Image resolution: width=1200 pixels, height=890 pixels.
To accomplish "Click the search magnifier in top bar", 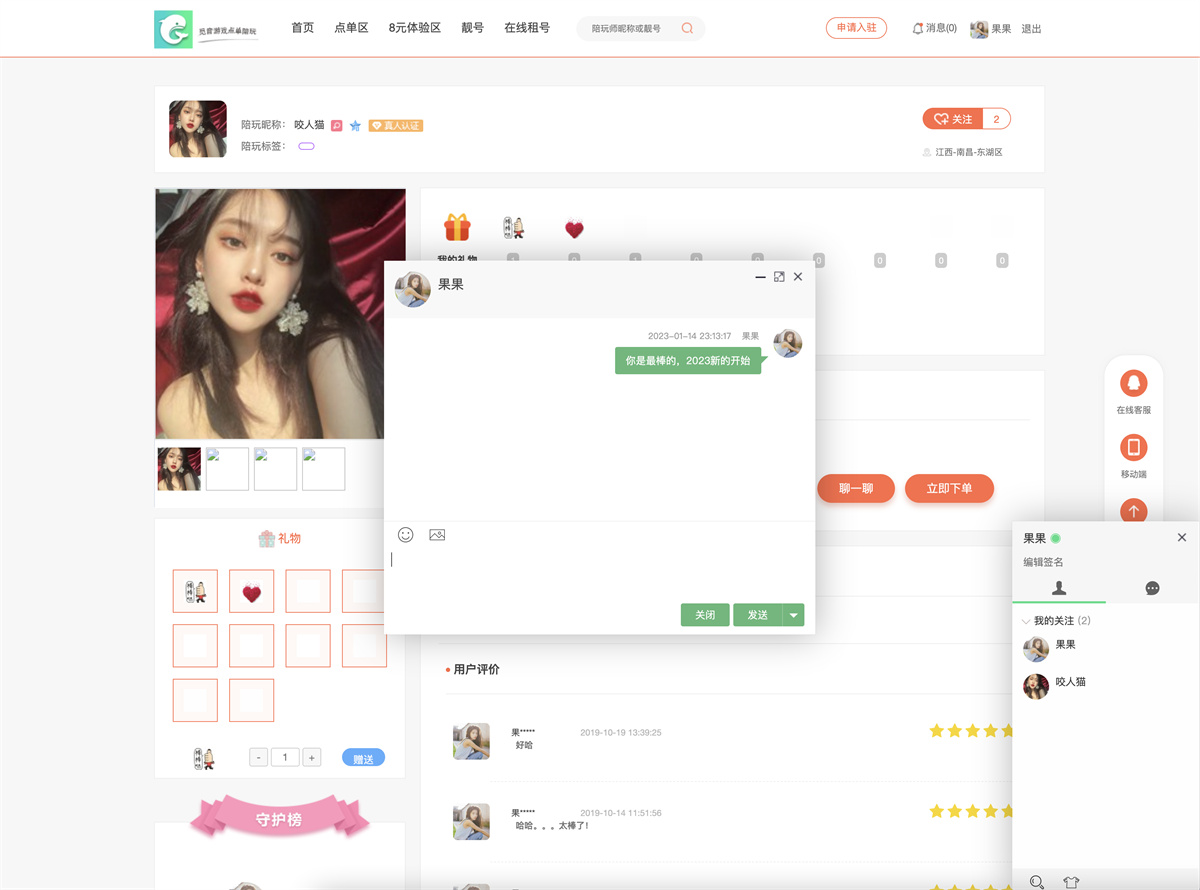I will [x=687, y=28].
